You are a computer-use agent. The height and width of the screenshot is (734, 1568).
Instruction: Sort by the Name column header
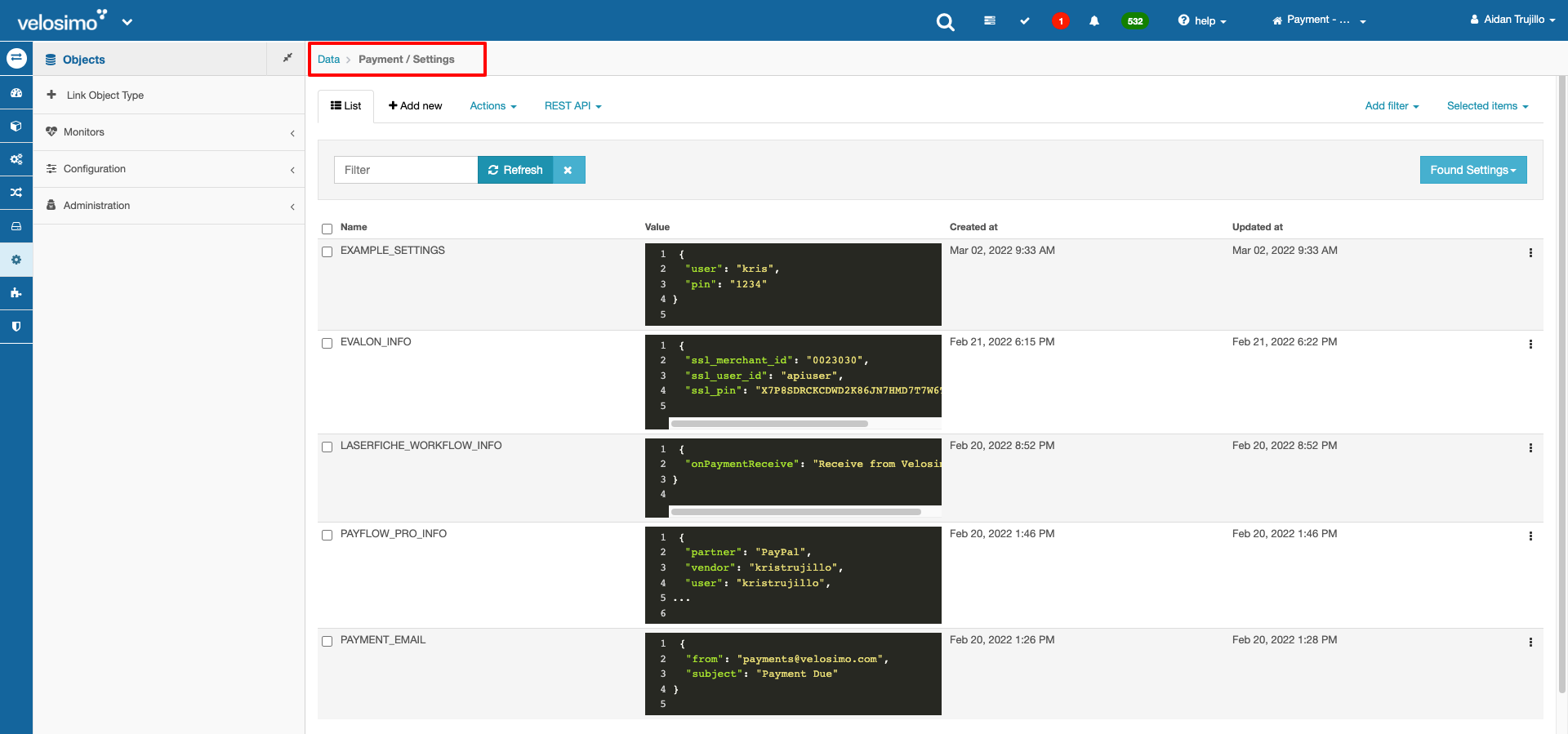(354, 227)
